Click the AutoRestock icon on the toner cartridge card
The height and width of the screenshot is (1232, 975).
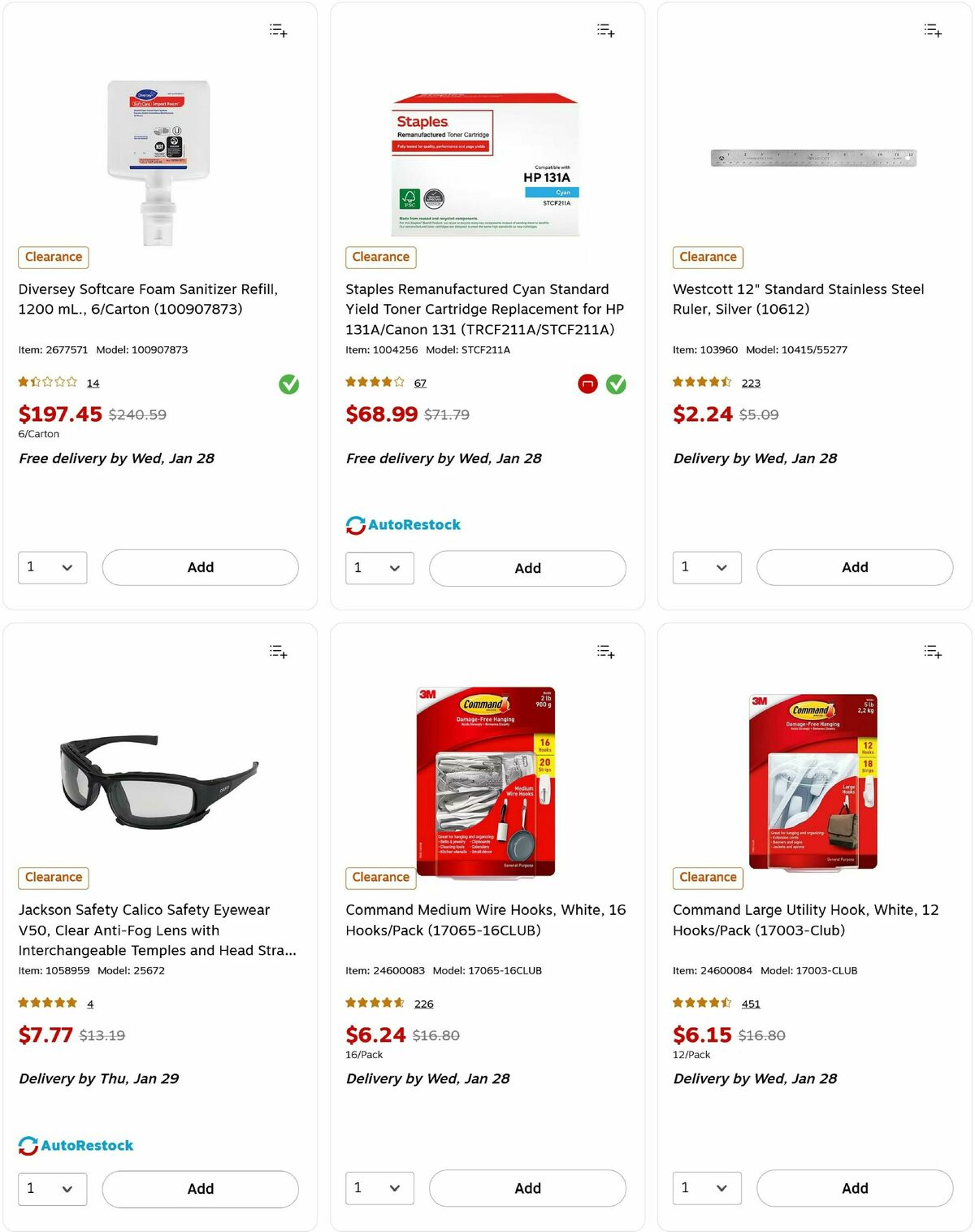pos(355,524)
